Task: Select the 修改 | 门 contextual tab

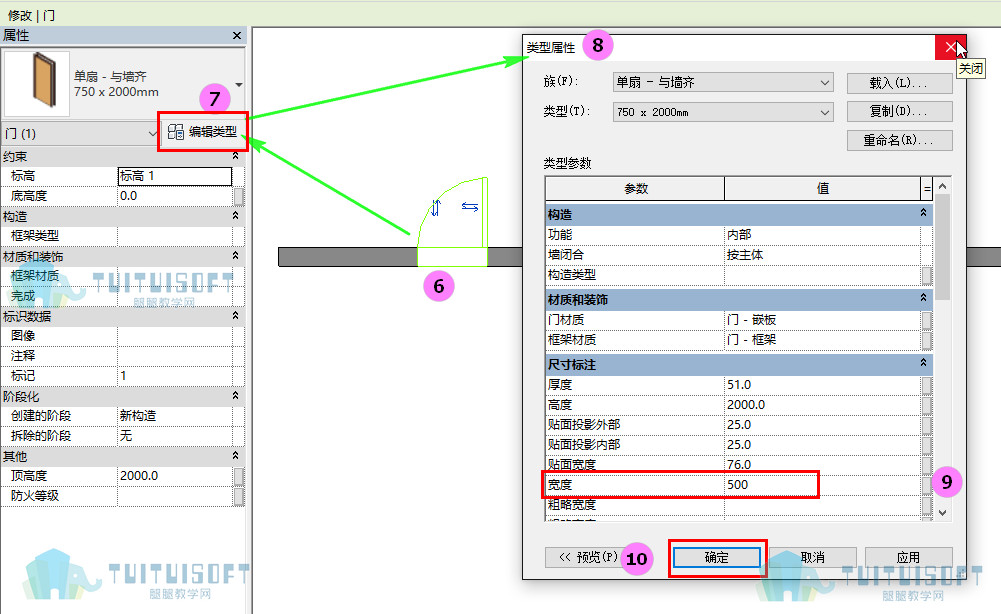Action: 31,15
